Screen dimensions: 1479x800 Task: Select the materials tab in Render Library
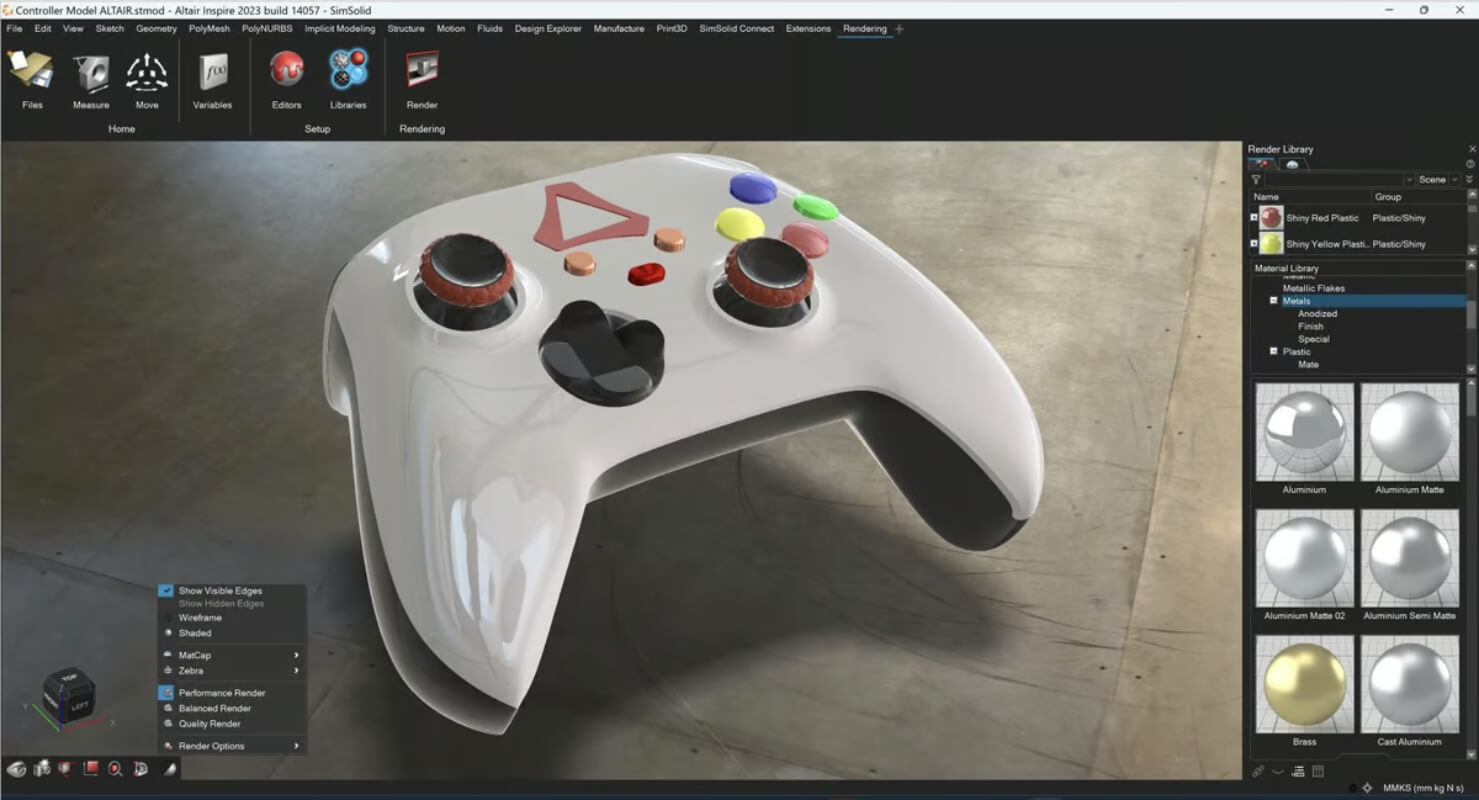point(1263,164)
